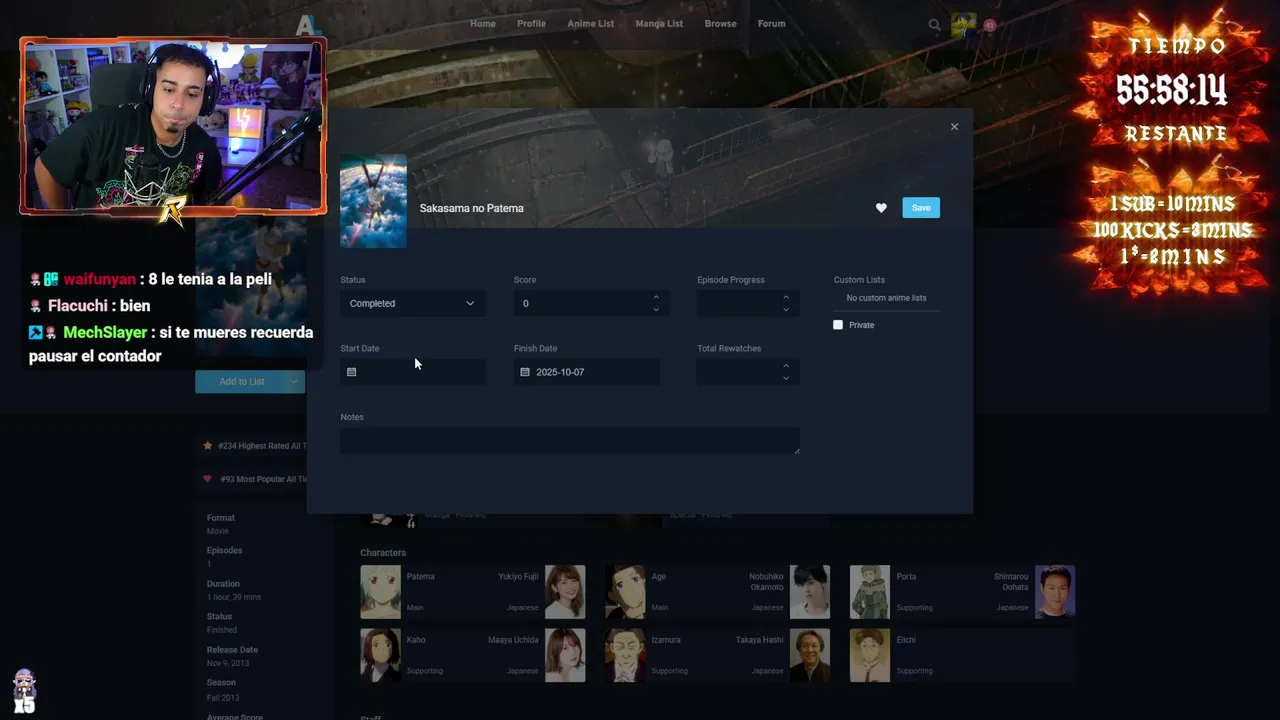
Task: Open character Kaho's portrait
Action: pyautogui.click(x=380, y=655)
